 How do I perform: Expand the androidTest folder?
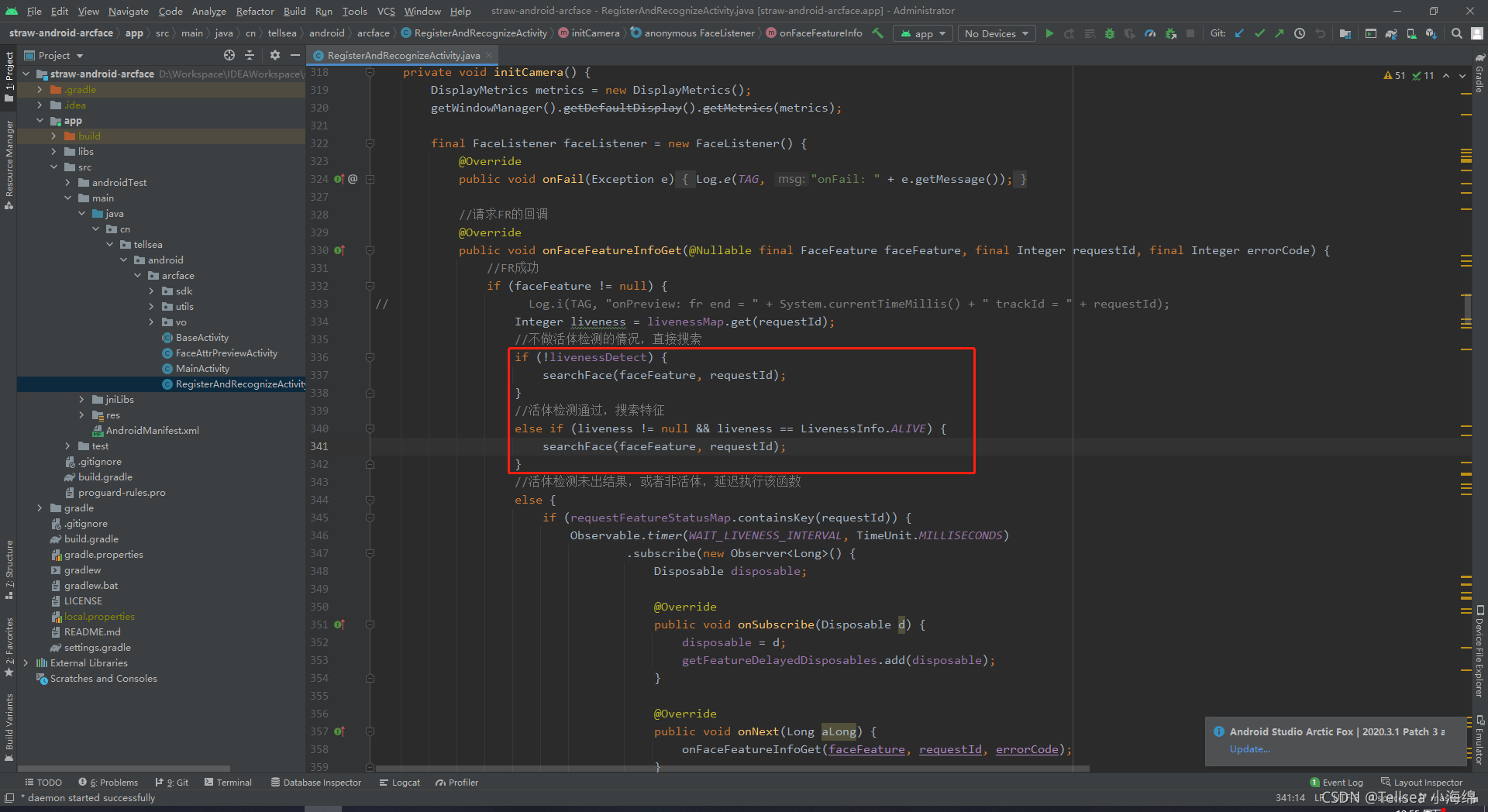(68, 182)
